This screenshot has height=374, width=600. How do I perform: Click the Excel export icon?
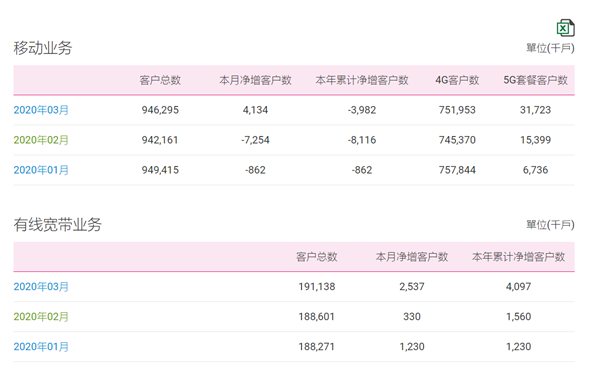point(566,28)
